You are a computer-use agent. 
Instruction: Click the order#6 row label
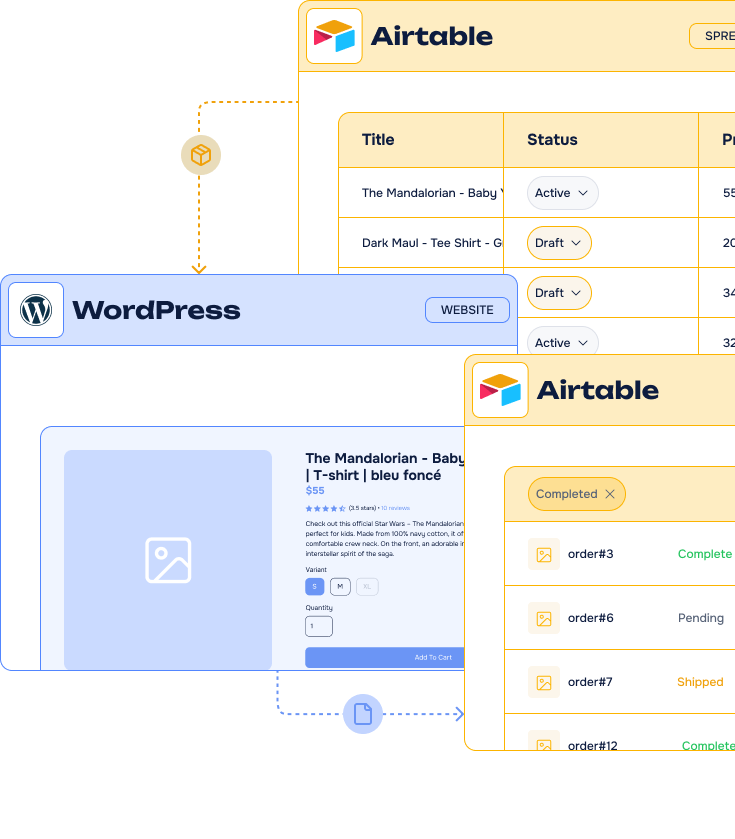coord(591,618)
